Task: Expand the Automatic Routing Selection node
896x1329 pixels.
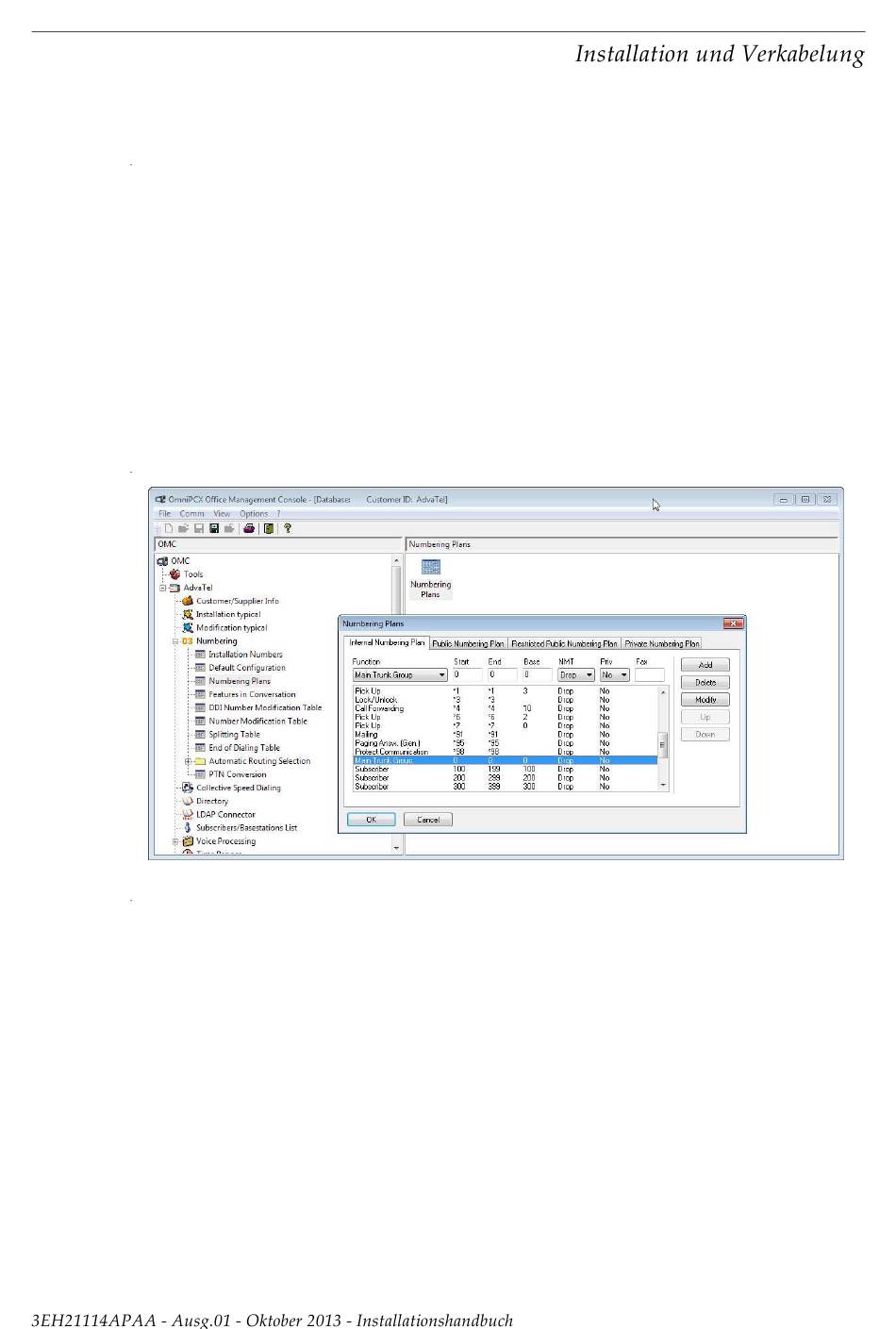Action: coord(188,761)
